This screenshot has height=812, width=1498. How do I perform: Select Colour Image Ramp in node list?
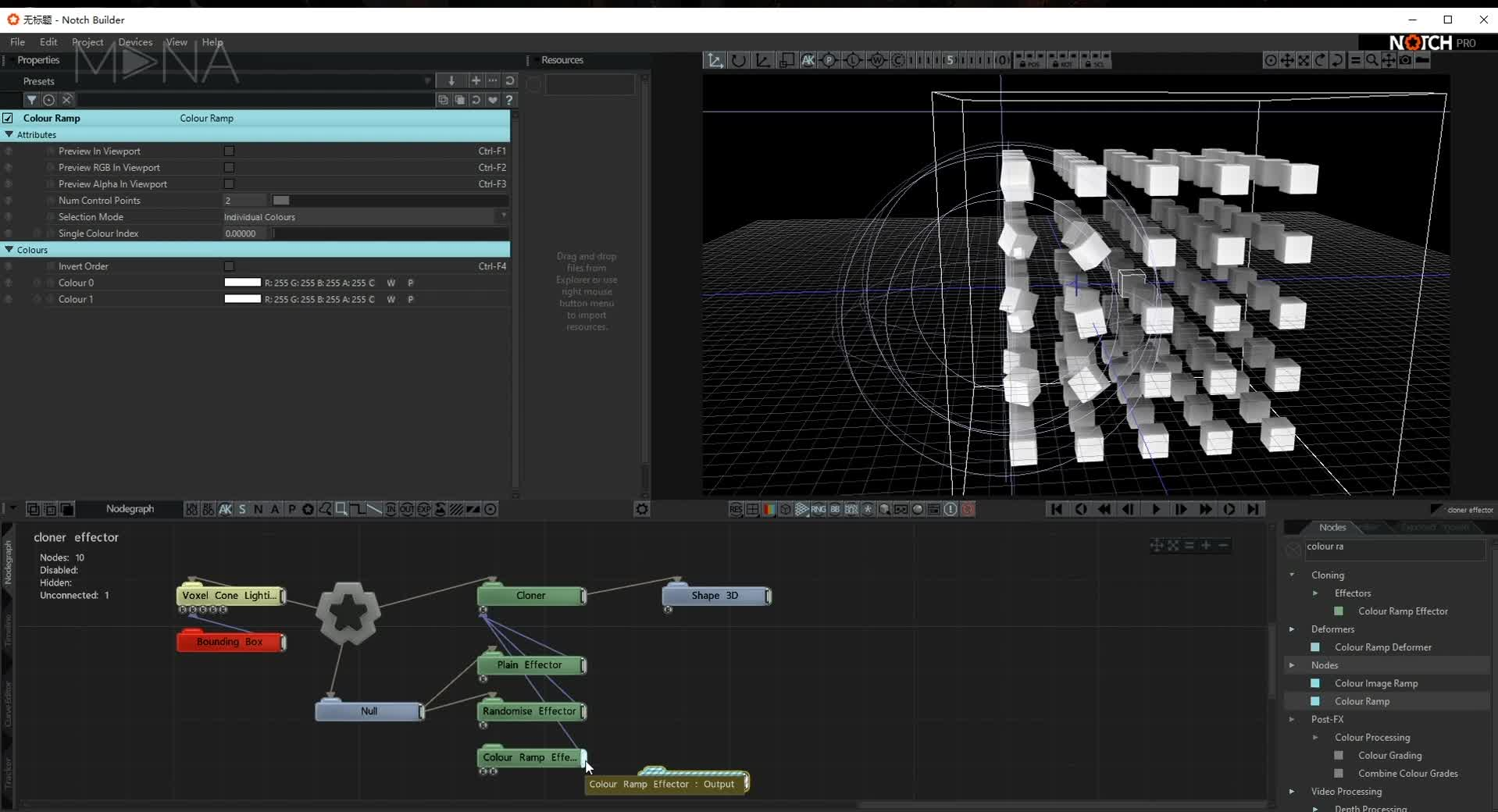(1376, 683)
